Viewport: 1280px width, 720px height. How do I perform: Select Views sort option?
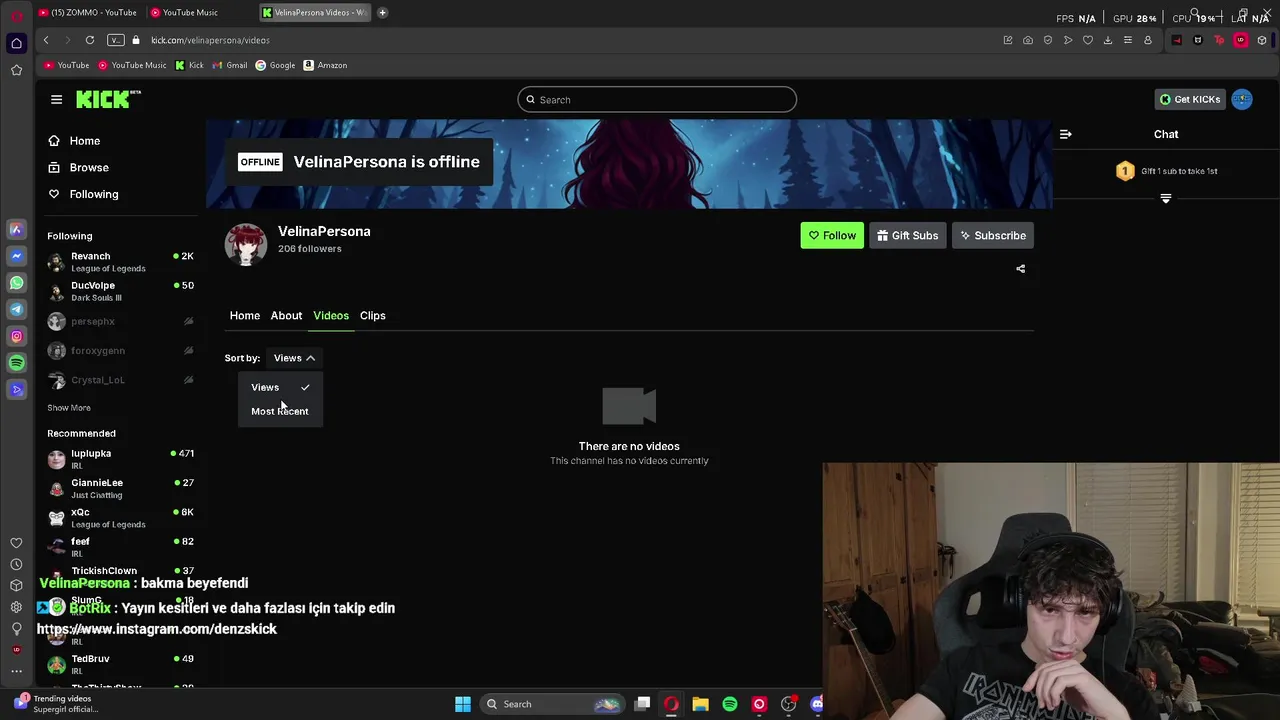point(280,387)
